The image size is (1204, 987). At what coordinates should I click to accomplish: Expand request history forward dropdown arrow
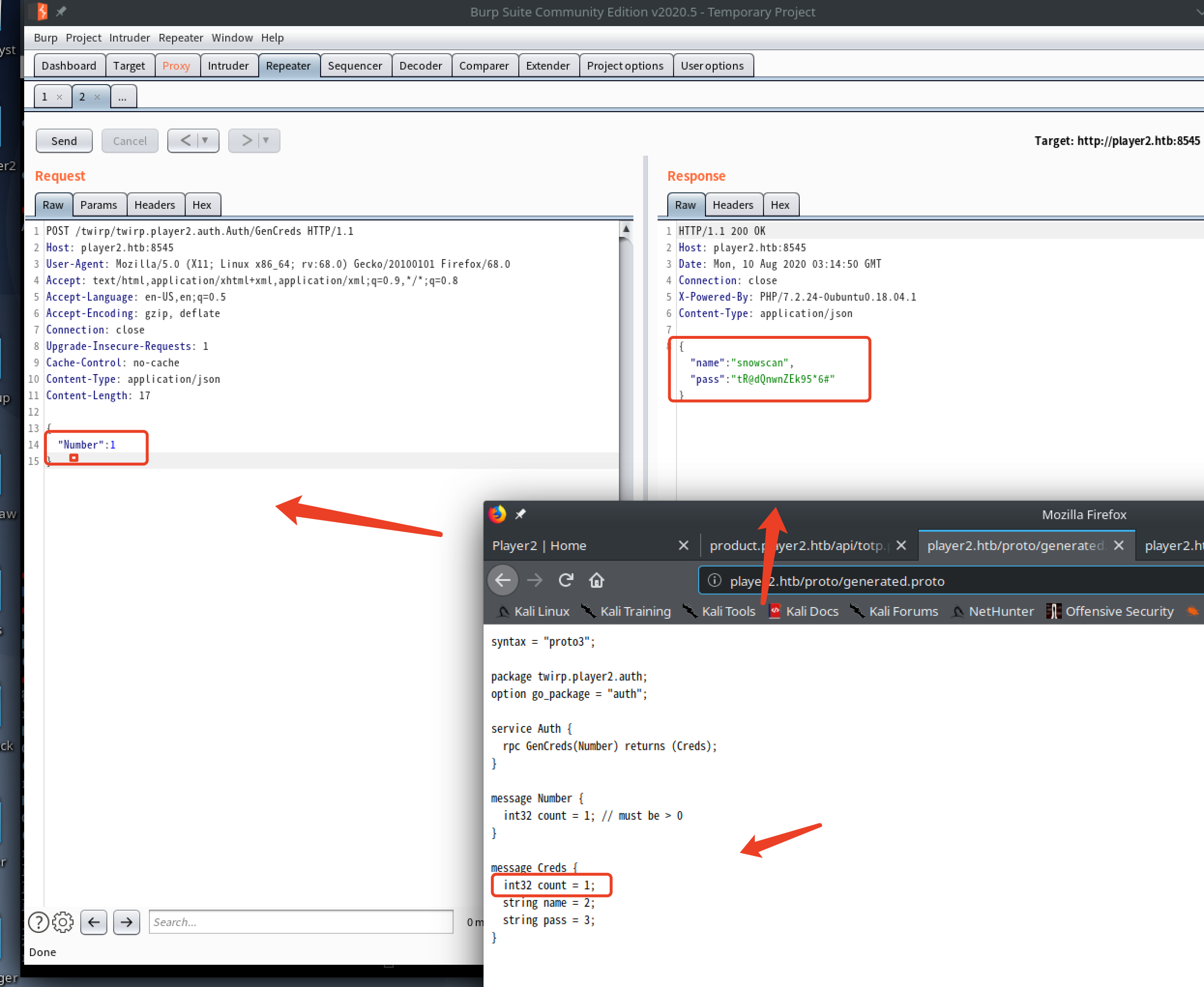(265, 141)
